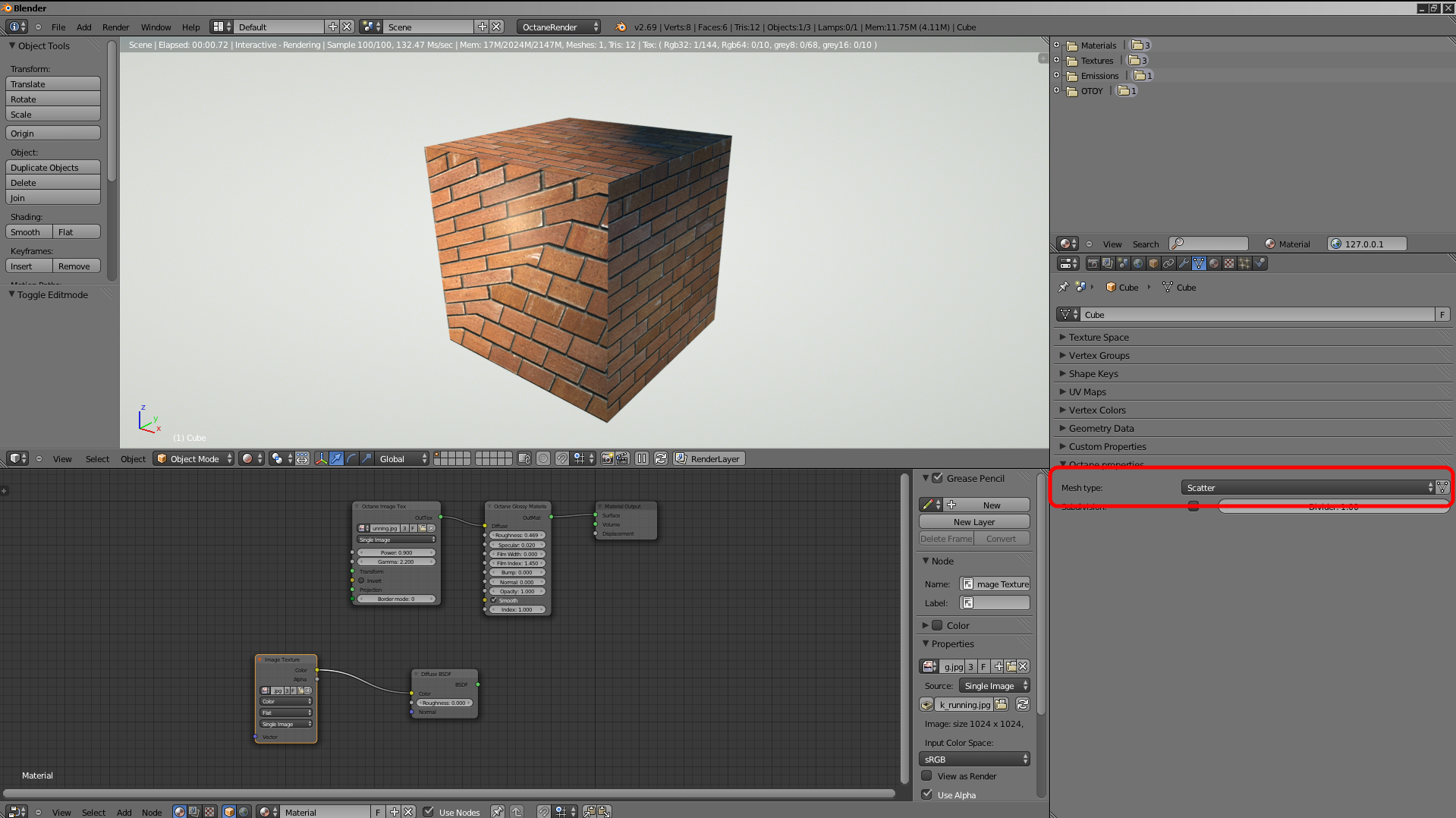Image resolution: width=1456 pixels, height=818 pixels.
Task: Click the Smooth shading button
Action: click(29, 231)
